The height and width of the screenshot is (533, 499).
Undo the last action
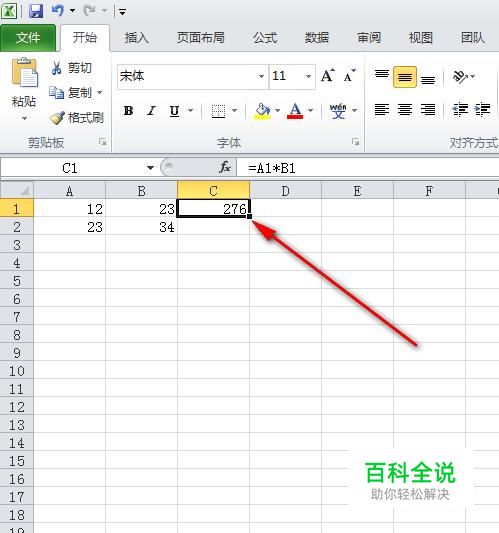click(x=57, y=11)
